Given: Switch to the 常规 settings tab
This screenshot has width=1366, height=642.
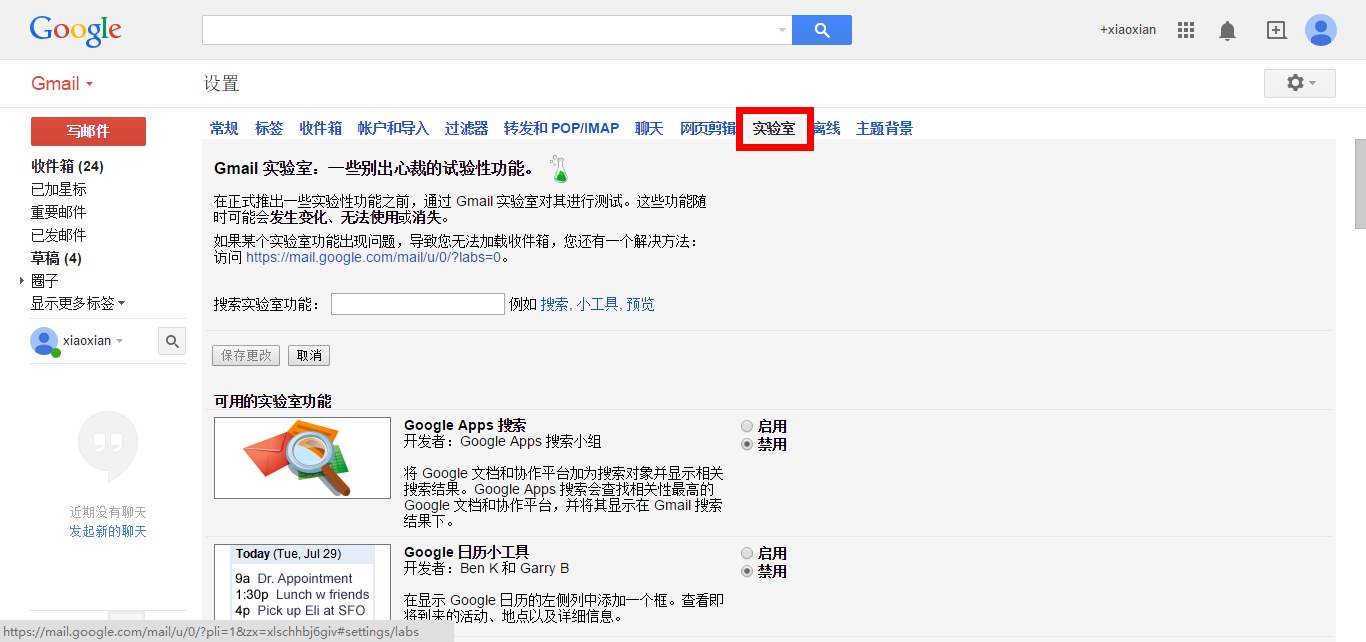Looking at the screenshot, I should point(224,128).
